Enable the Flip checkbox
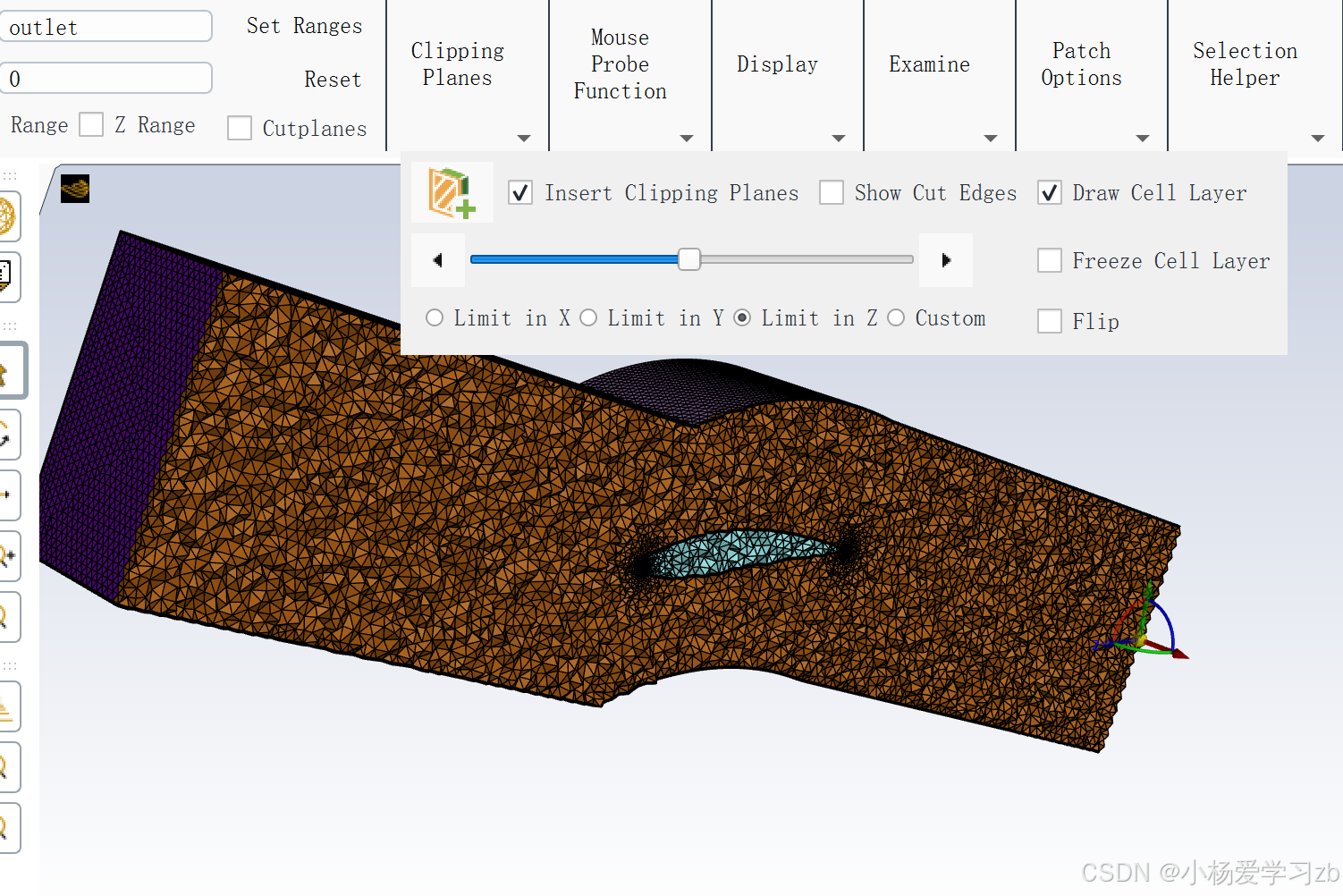This screenshot has width=1343, height=896. pyautogui.click(x=1050, y=320)
